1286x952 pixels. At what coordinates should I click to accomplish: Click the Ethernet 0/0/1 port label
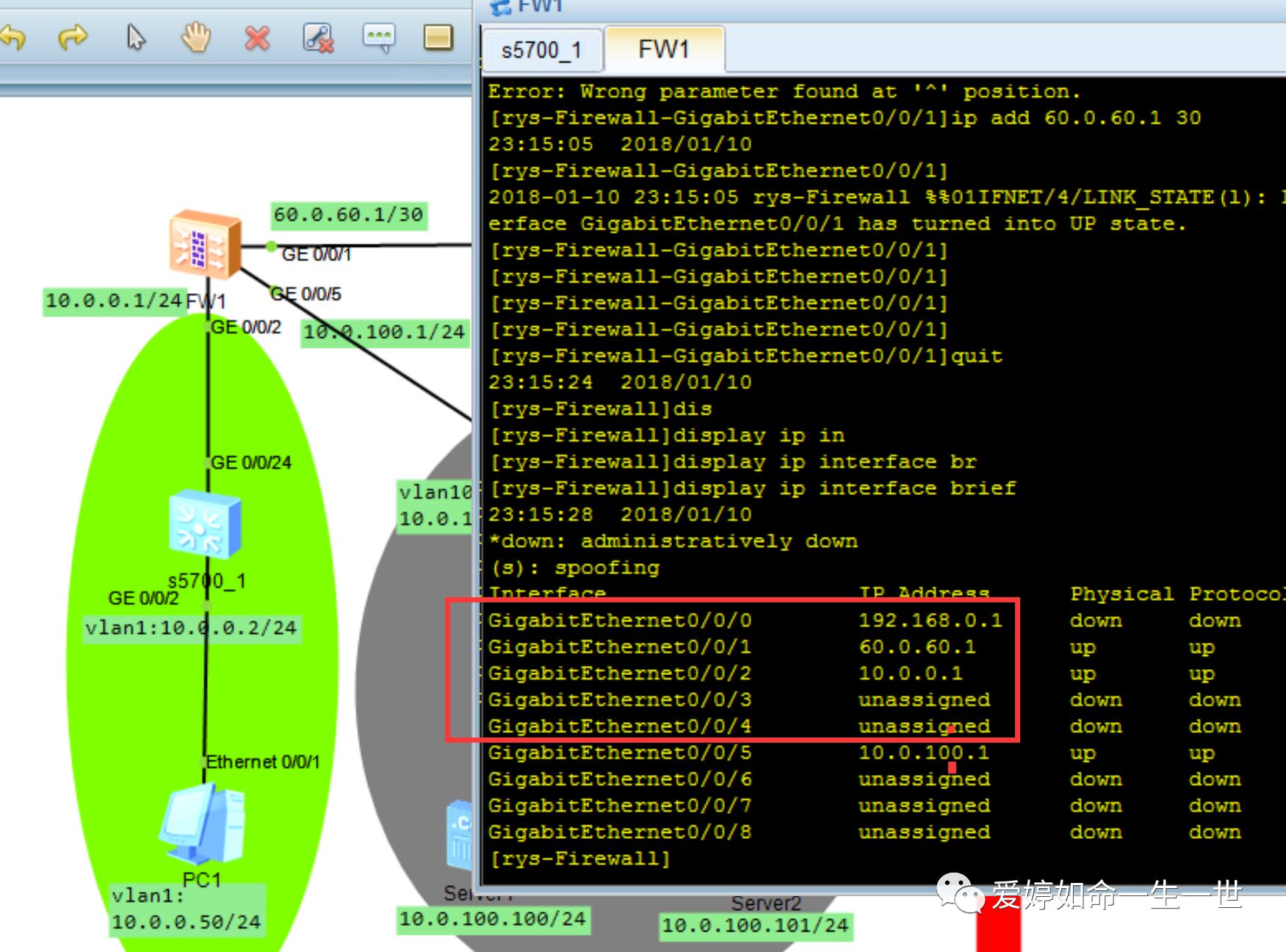tap(263, 762)
